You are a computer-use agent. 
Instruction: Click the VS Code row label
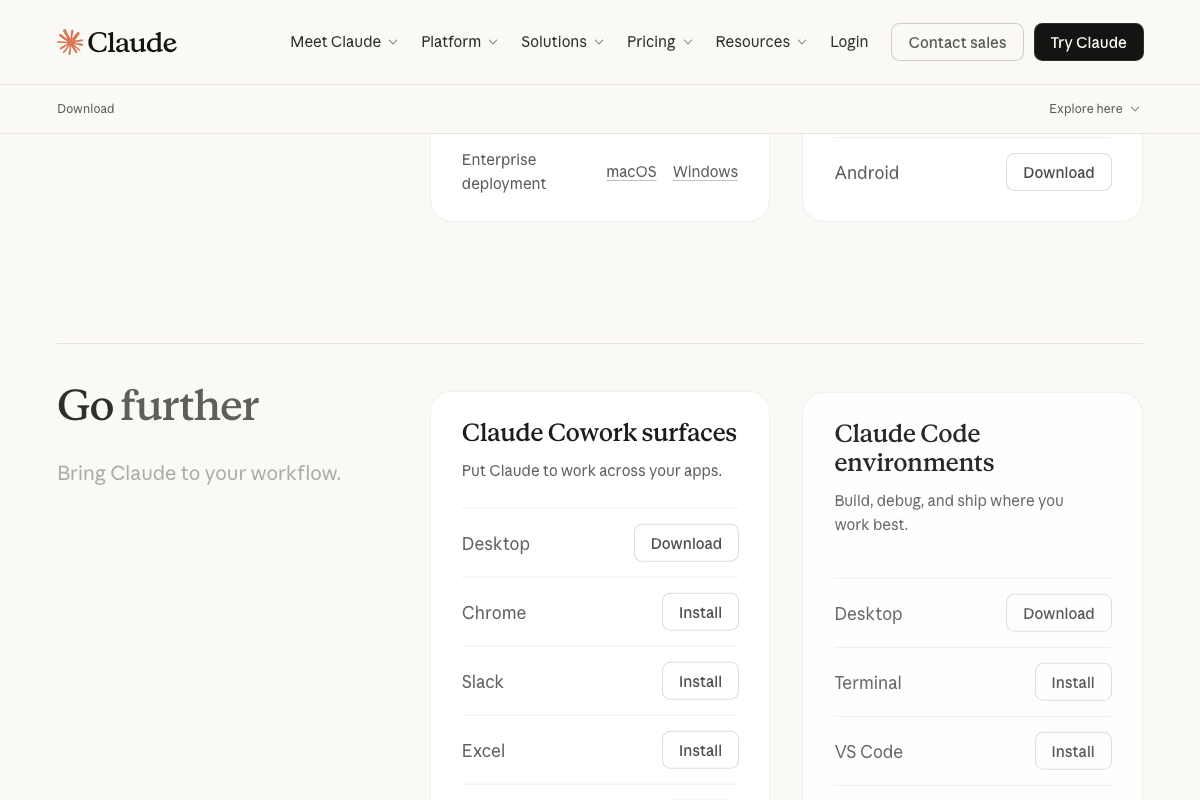click(x=869, y=751)
